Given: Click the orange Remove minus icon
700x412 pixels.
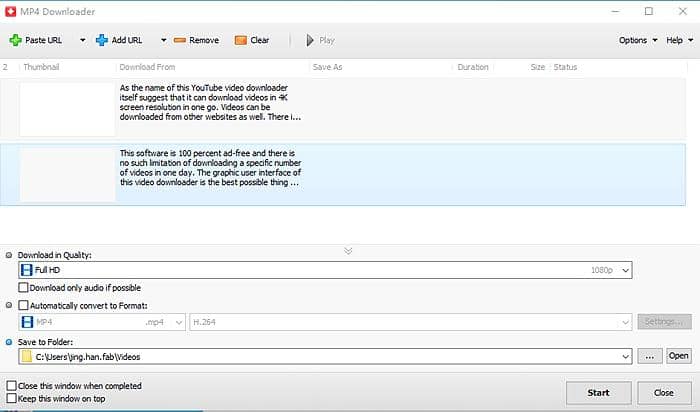Looking at the screenshot, I should (x=179, y=40).
